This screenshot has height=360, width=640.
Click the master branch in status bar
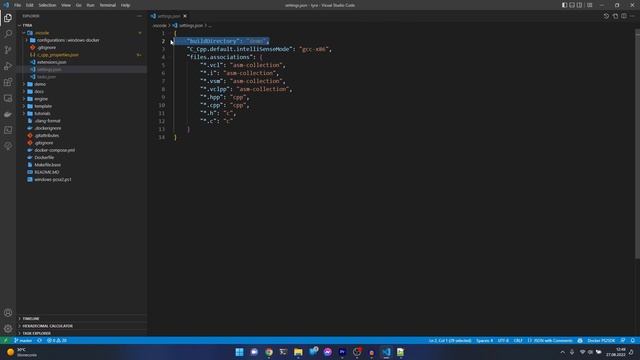point(23,340)
